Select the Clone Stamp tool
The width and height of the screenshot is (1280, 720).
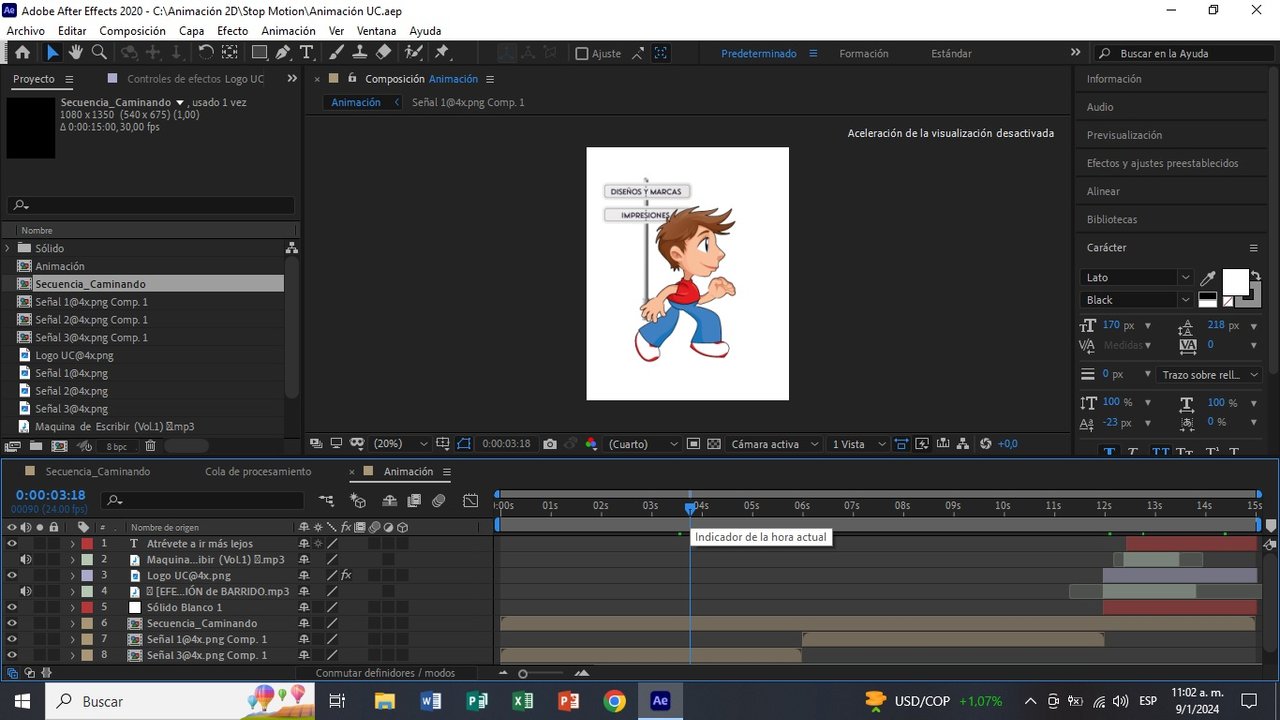pos(360,52)
